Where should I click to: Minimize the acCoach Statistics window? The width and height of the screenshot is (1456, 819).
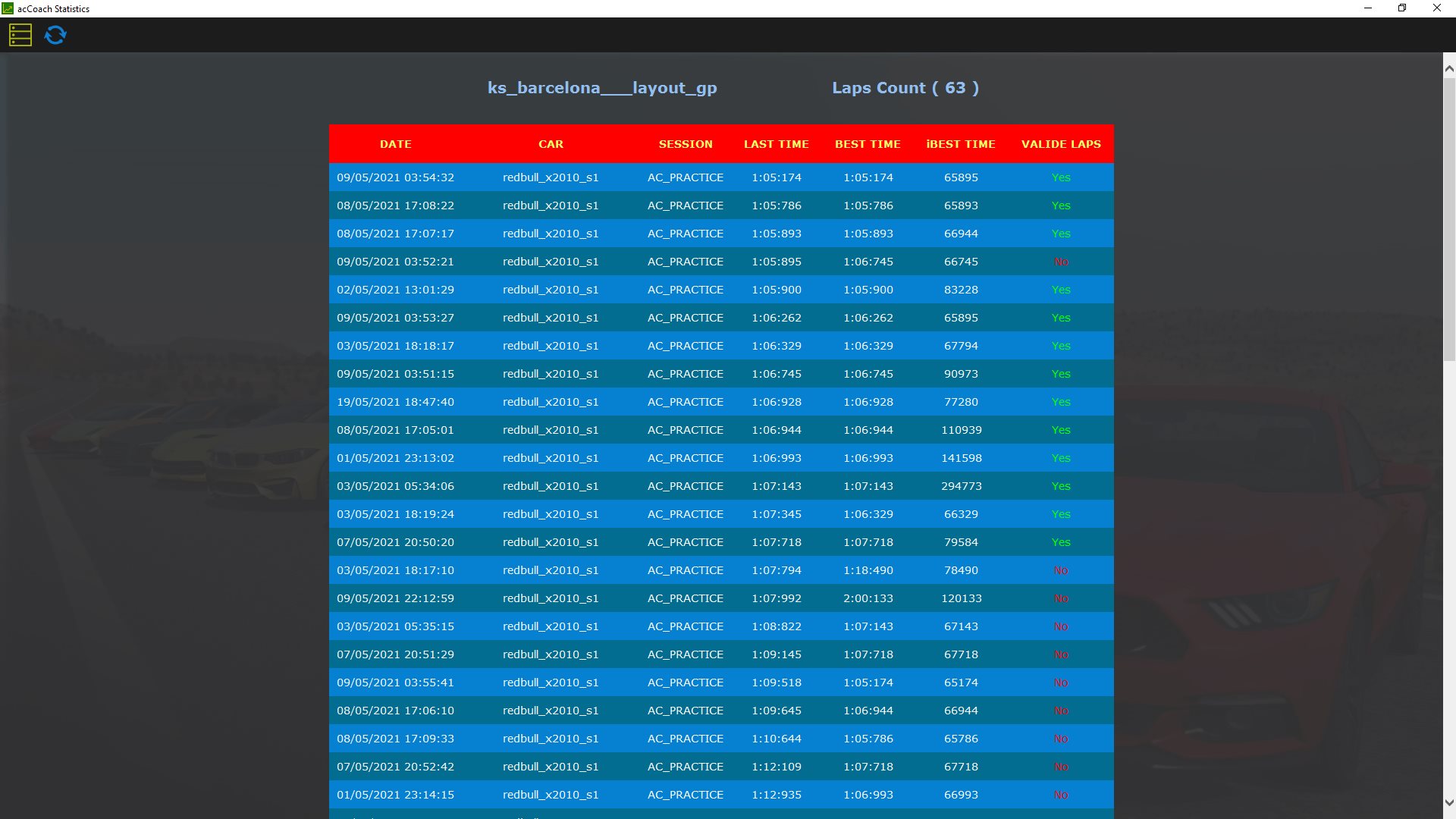pyautogui.click(x=1368, y=8)
